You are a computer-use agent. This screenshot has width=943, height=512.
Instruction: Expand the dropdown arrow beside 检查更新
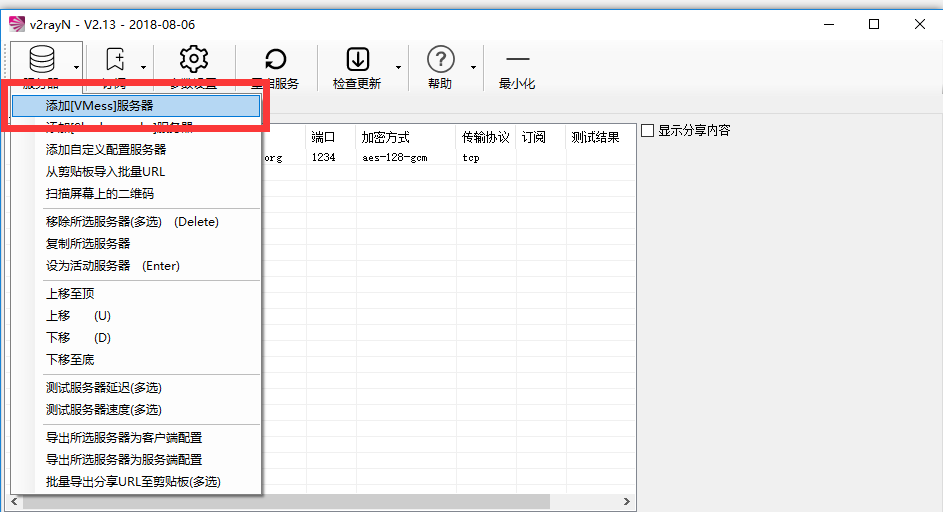coord(398,68)
